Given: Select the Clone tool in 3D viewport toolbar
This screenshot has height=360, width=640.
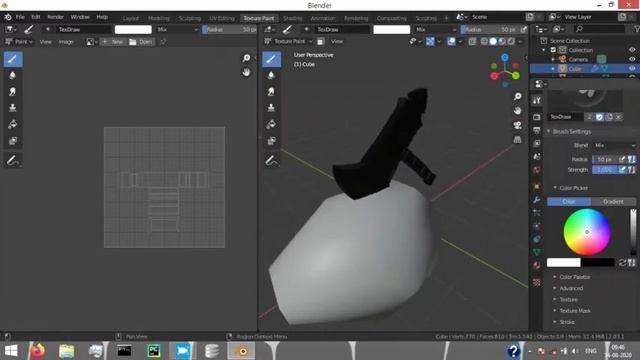Looking at the screenshot, I should tap(271, 108).
